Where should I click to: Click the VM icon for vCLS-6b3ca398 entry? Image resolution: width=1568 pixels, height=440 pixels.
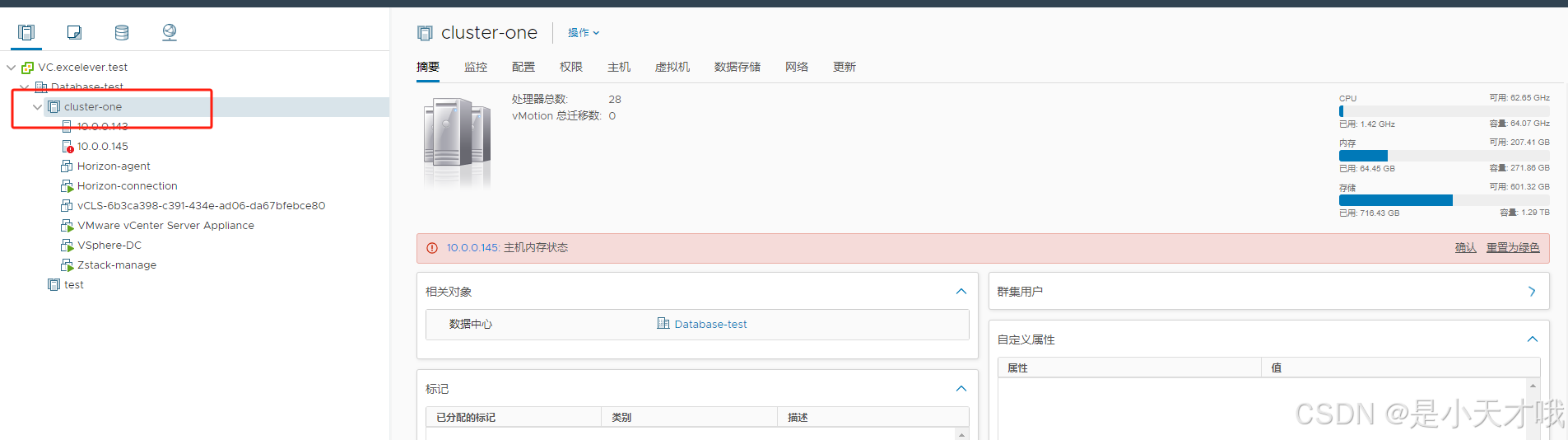(67, 206)
